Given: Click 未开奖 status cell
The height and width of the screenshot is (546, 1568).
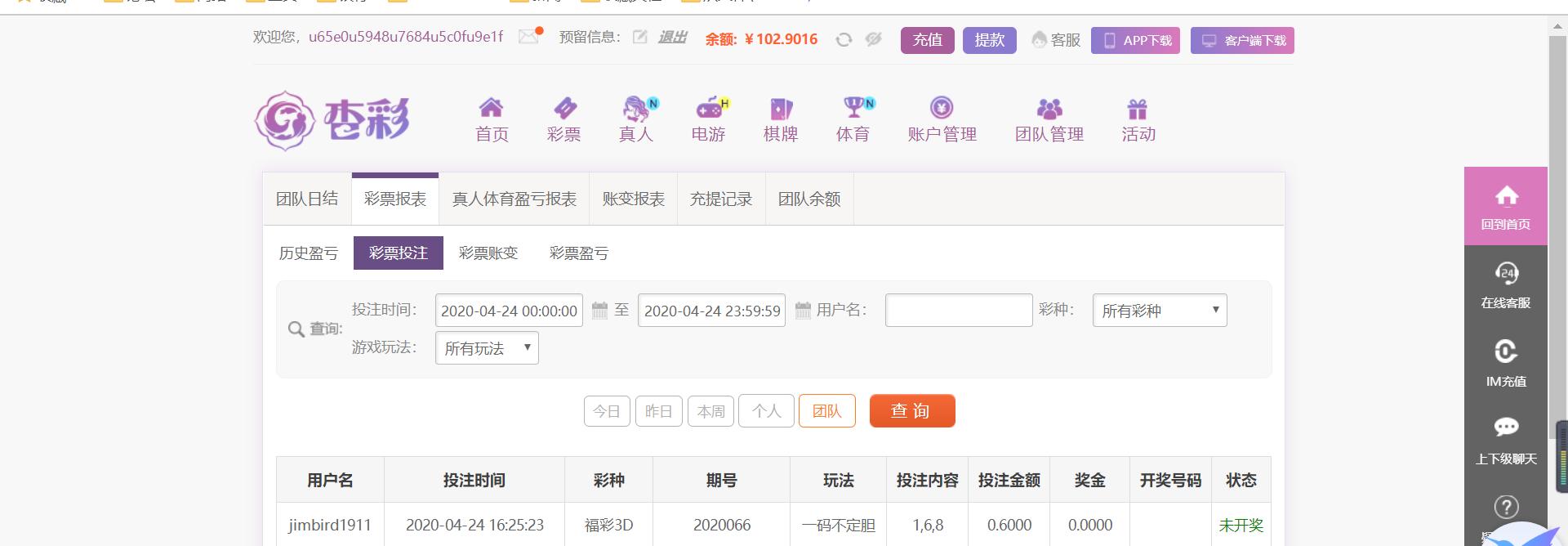Looking at the screenshot, I should [1241, 525].
